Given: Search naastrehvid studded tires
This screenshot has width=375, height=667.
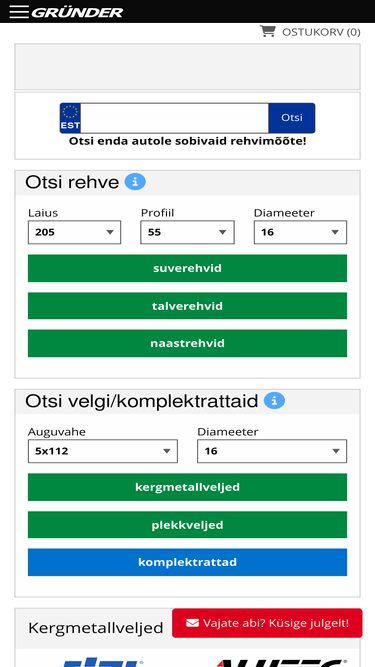Looking at the screenshot, I should pos(188,343).
